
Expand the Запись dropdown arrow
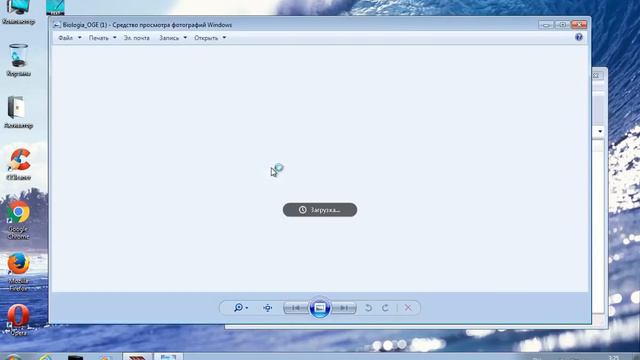coord(185,38)
